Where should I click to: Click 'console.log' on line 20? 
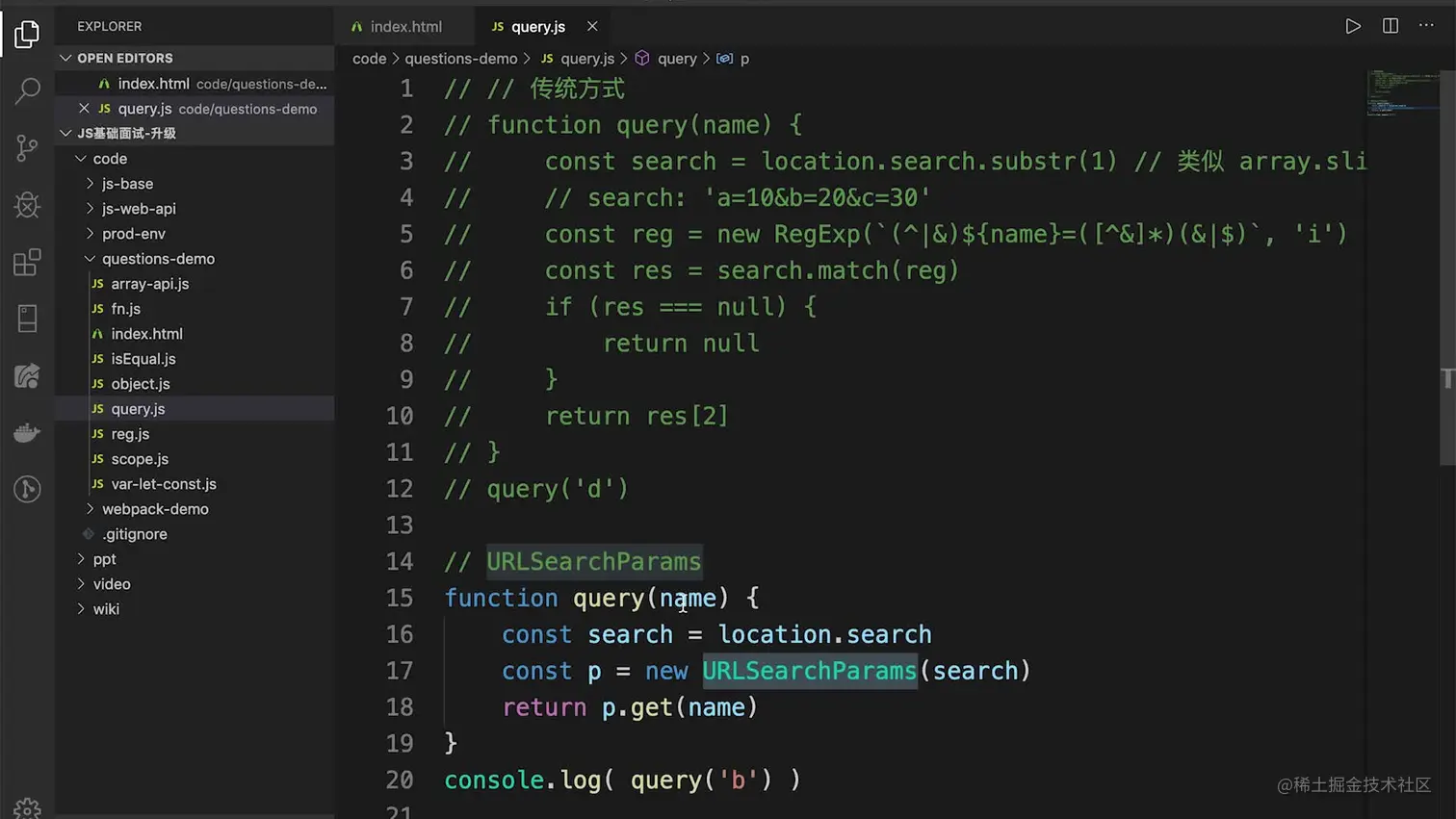click(523, 780)
